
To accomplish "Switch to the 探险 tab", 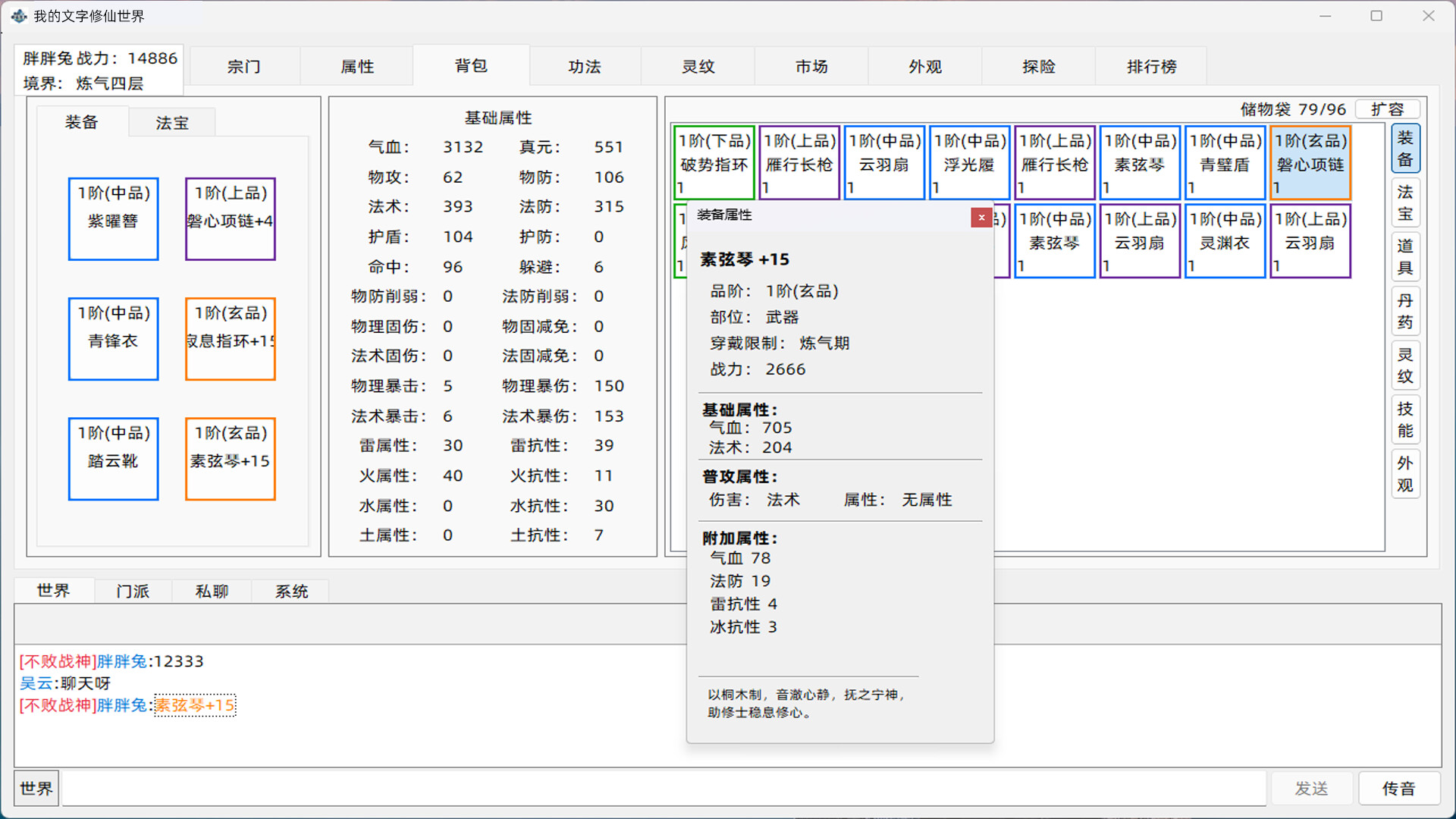I will [x=1037, y=66].
